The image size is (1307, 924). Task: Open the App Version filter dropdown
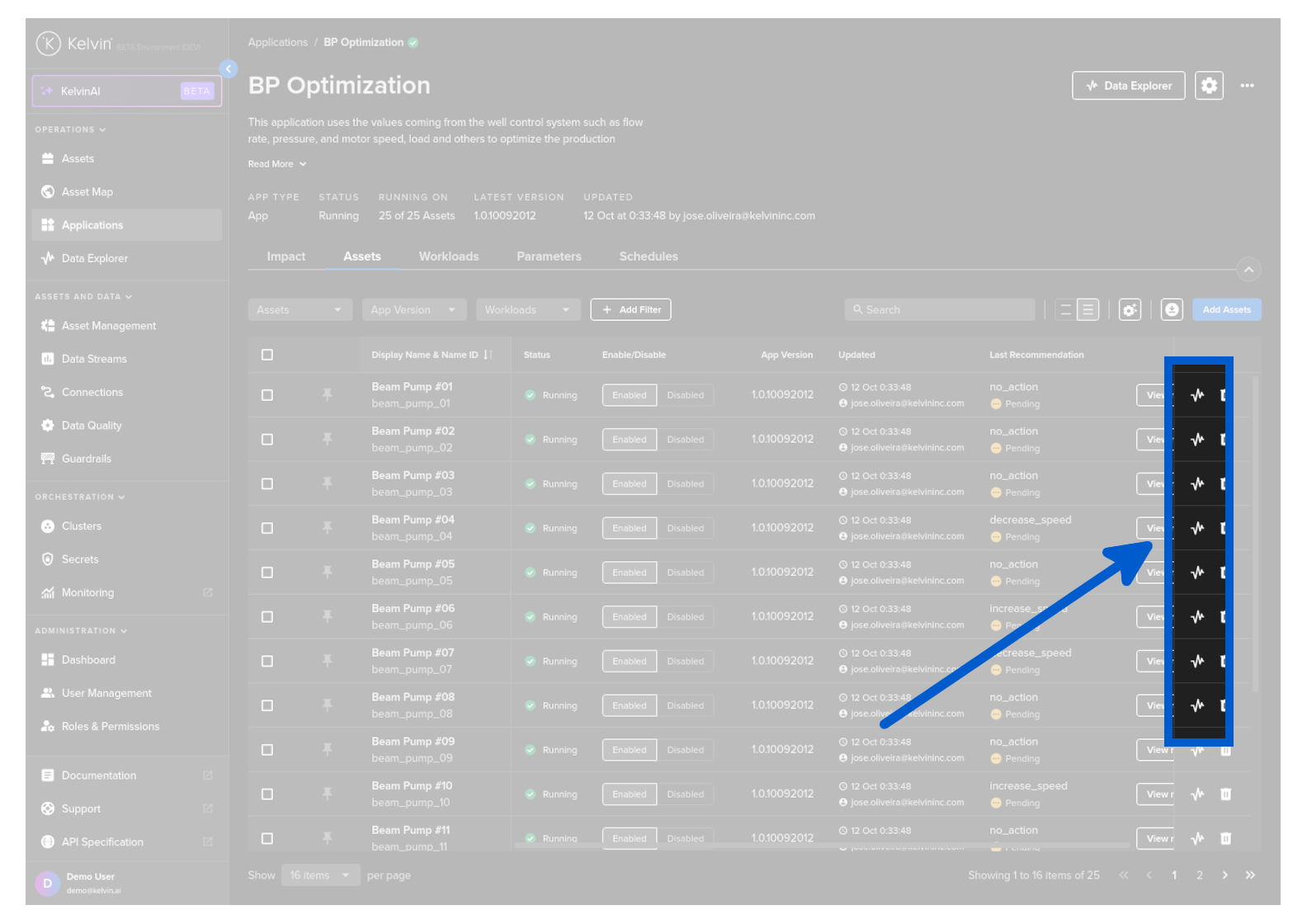pos(413,310)
